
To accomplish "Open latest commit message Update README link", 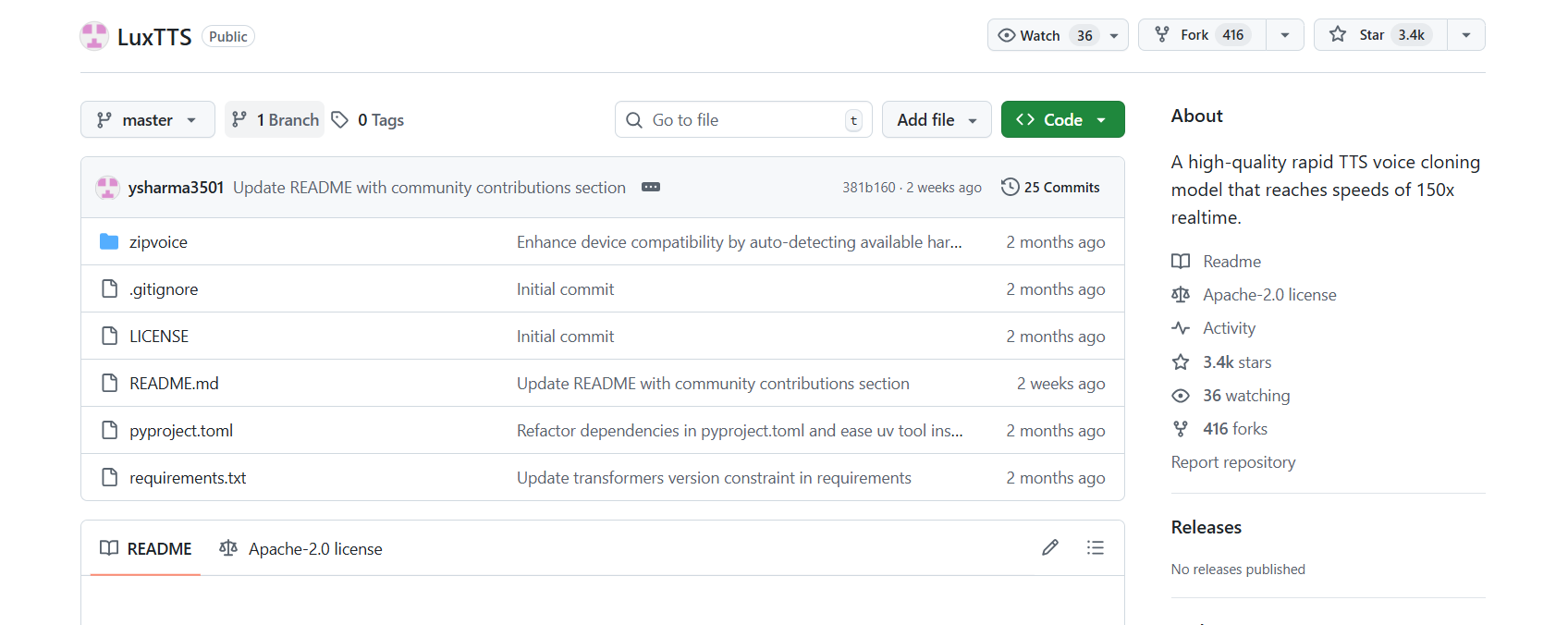I will [429, 188].
